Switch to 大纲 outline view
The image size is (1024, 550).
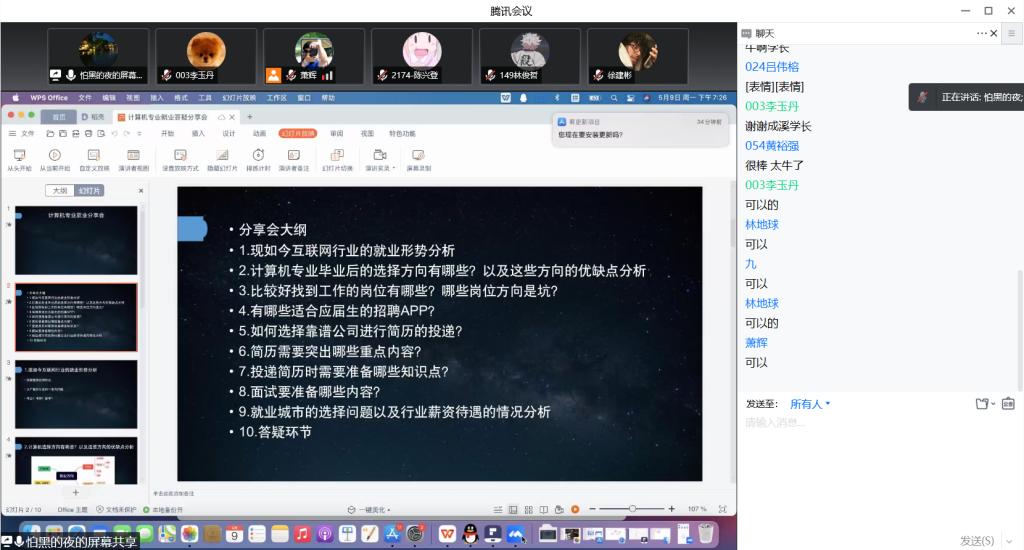(x=60, y=190)
